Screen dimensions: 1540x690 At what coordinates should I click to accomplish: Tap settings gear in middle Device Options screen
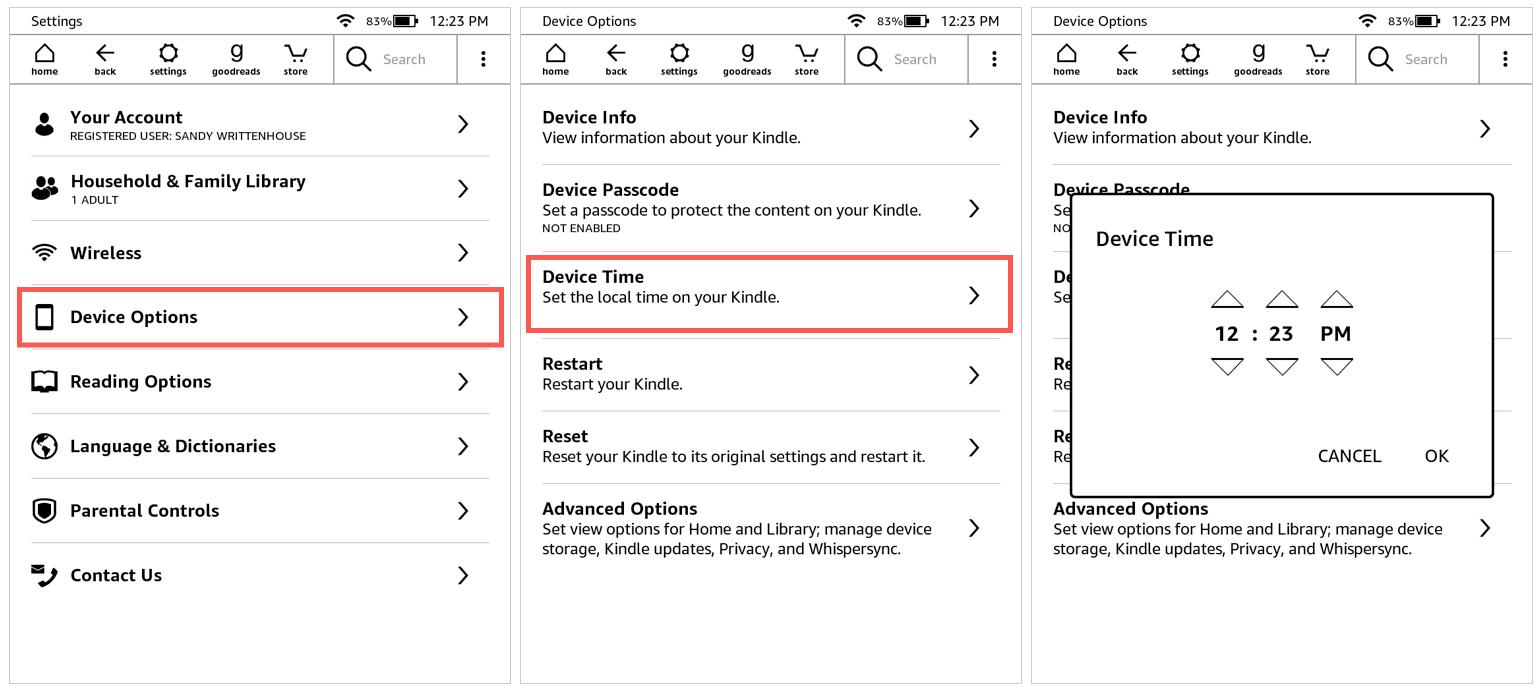click(x=679, y=59)
